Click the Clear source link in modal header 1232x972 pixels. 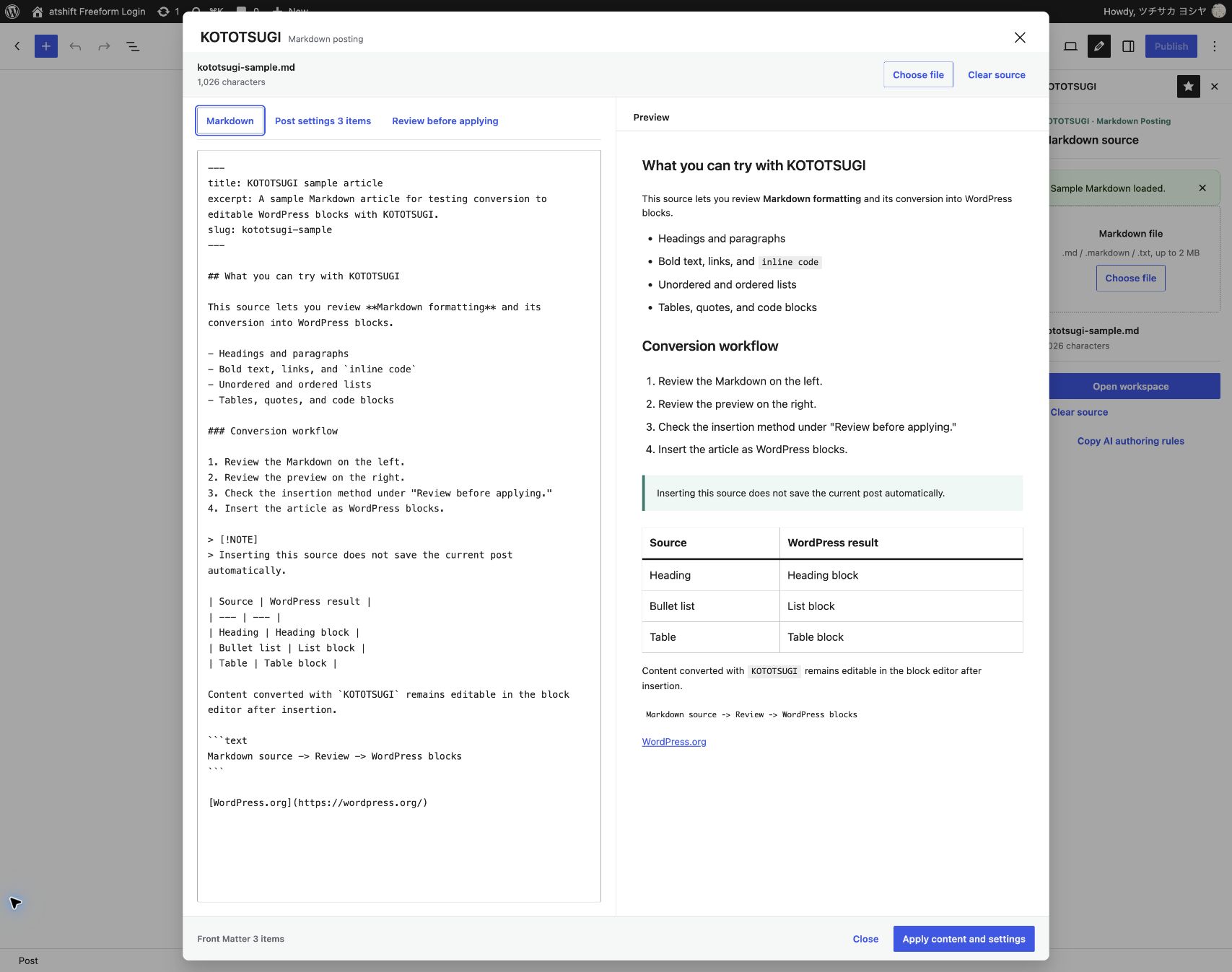(997, 75)
